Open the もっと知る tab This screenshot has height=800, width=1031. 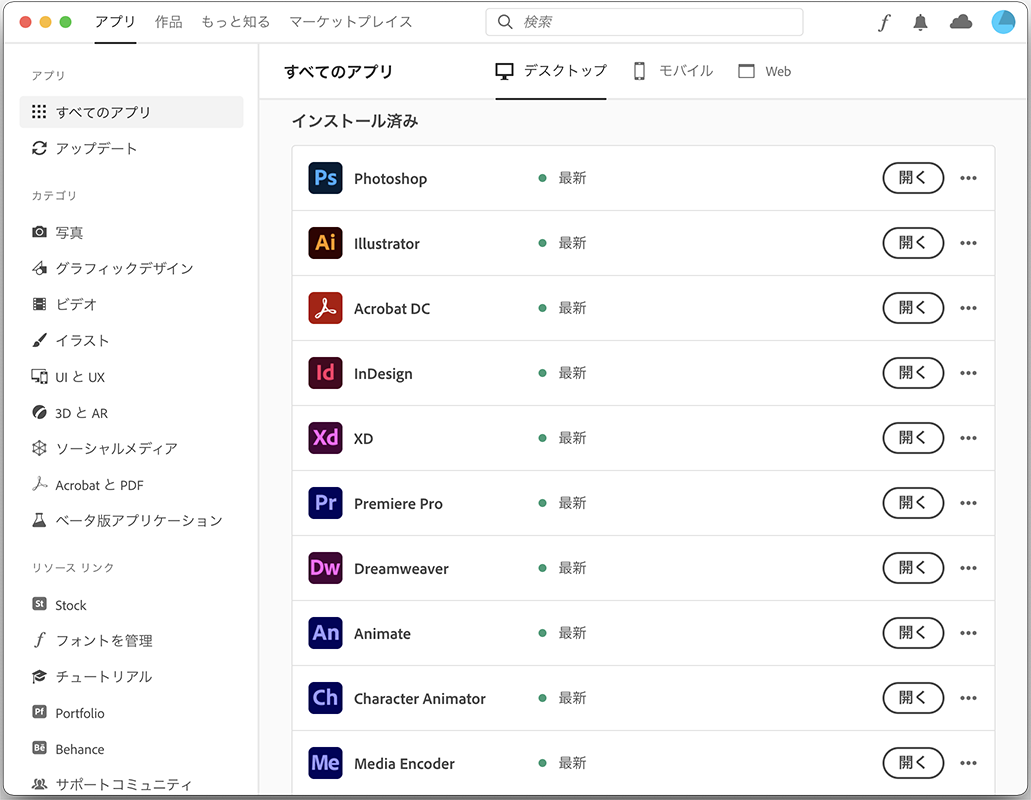pyautogui.click(x=235, y=22)
